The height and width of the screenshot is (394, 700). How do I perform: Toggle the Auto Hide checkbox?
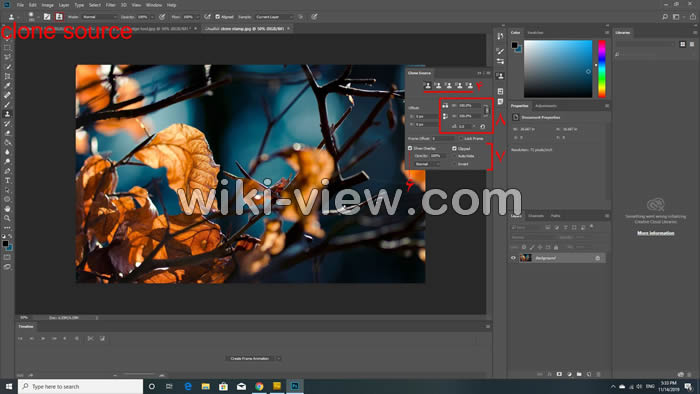tap(454, 156)
